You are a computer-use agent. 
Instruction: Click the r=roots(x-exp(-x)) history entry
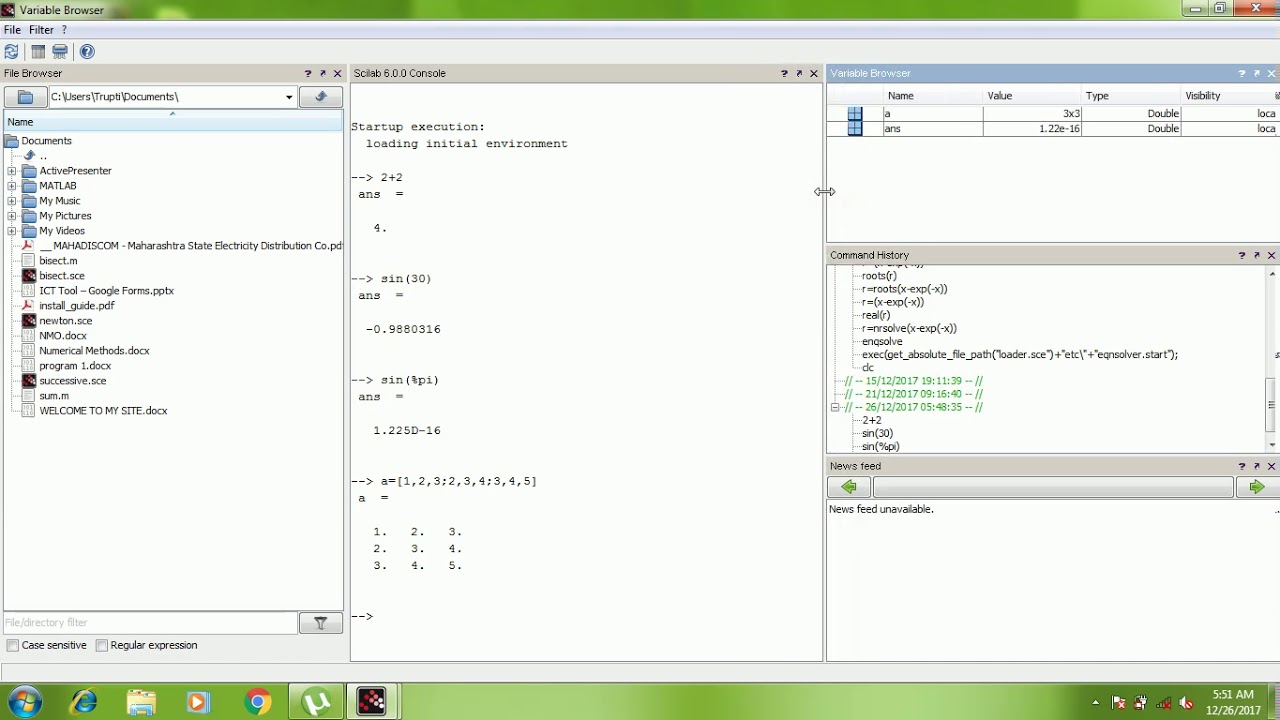click(x=905, y=289)
